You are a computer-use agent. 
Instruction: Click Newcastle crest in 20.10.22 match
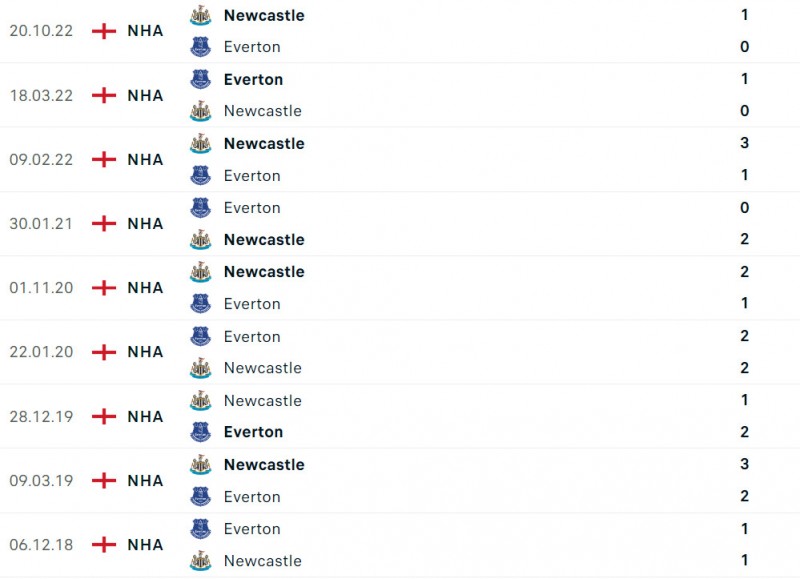click(201, 15)
